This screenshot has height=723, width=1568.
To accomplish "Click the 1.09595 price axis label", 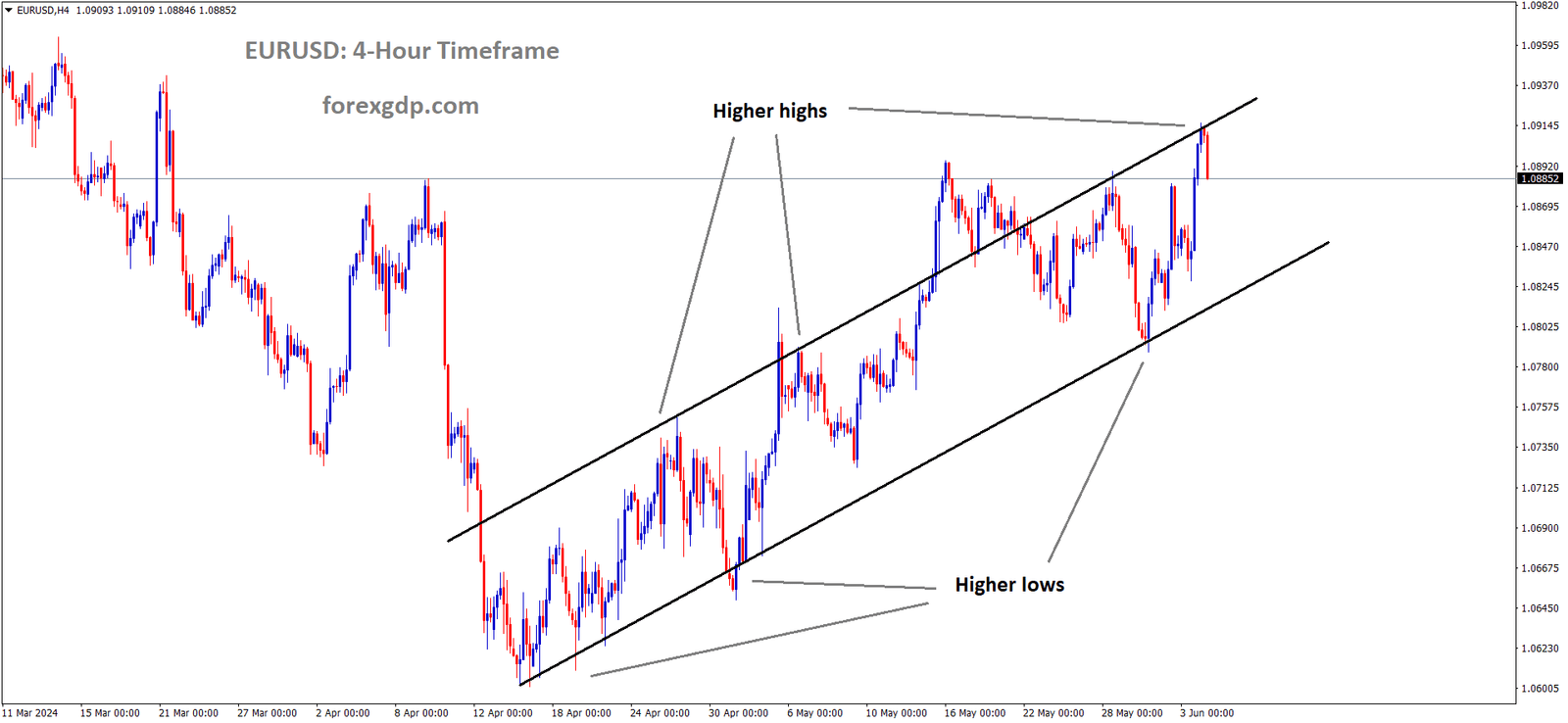I will [x=1540, y=46].
